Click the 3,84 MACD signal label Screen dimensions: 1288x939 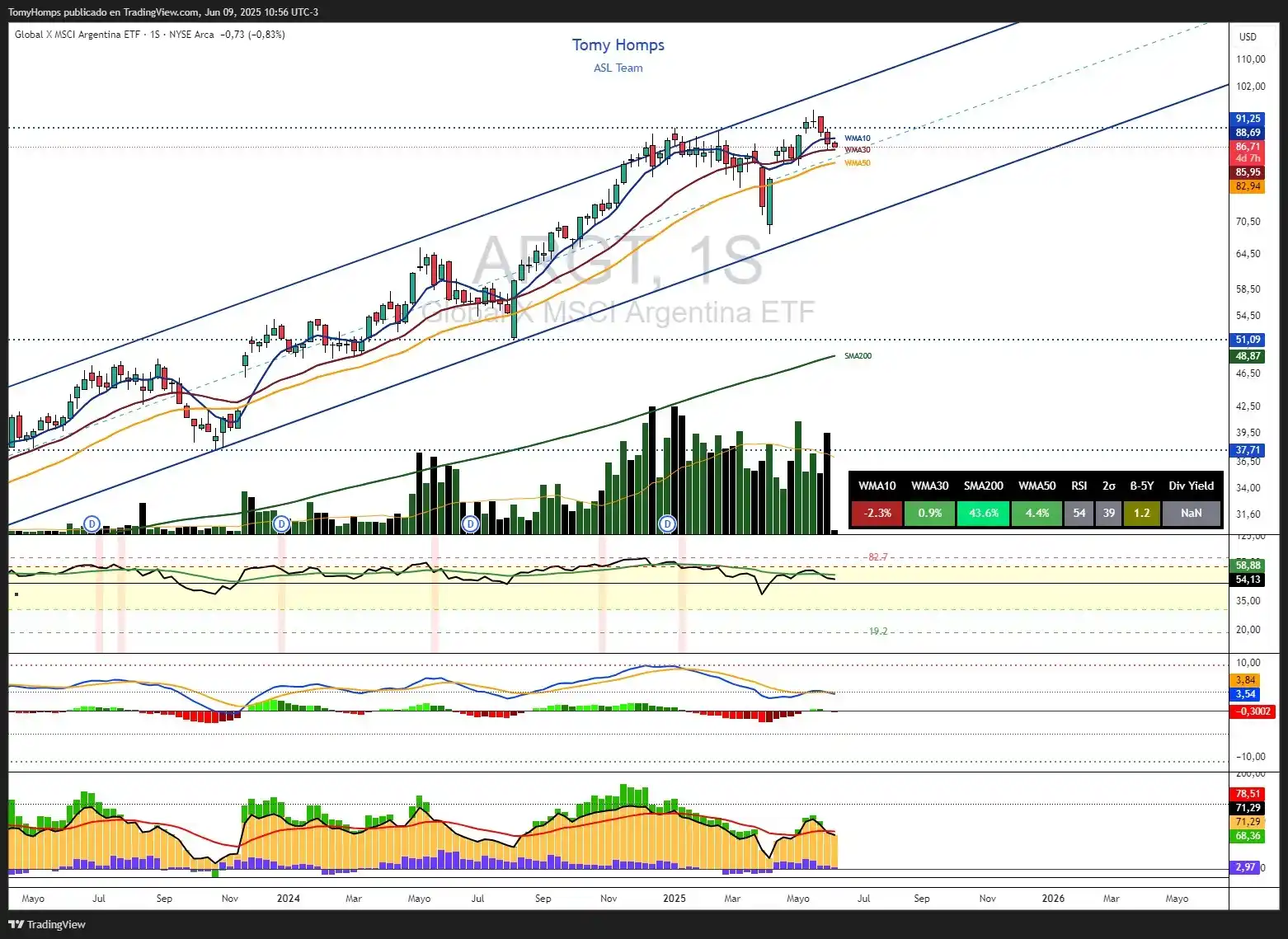pyautogui.click(x=1245, y=680)
